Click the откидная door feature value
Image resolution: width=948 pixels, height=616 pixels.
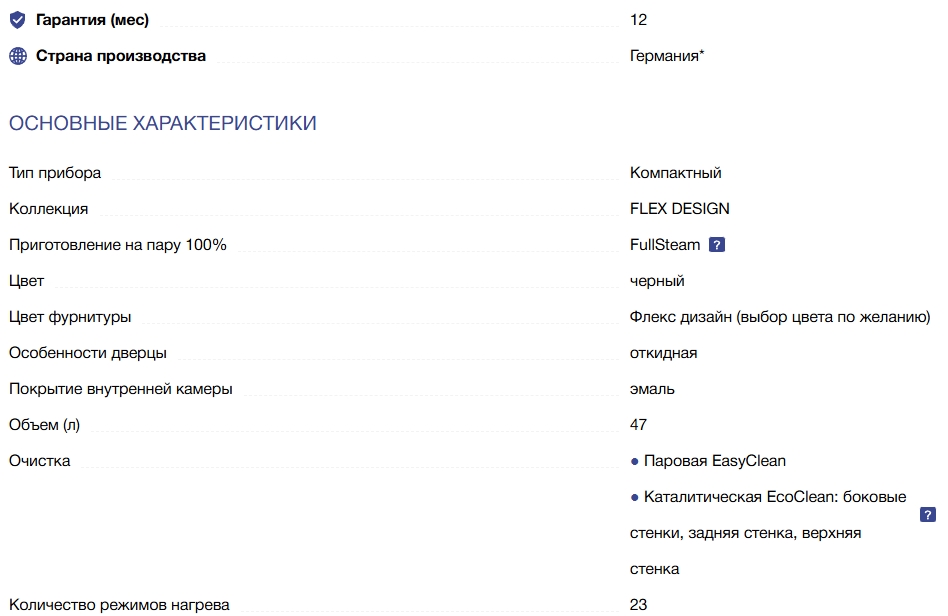(x=663, y=353)
